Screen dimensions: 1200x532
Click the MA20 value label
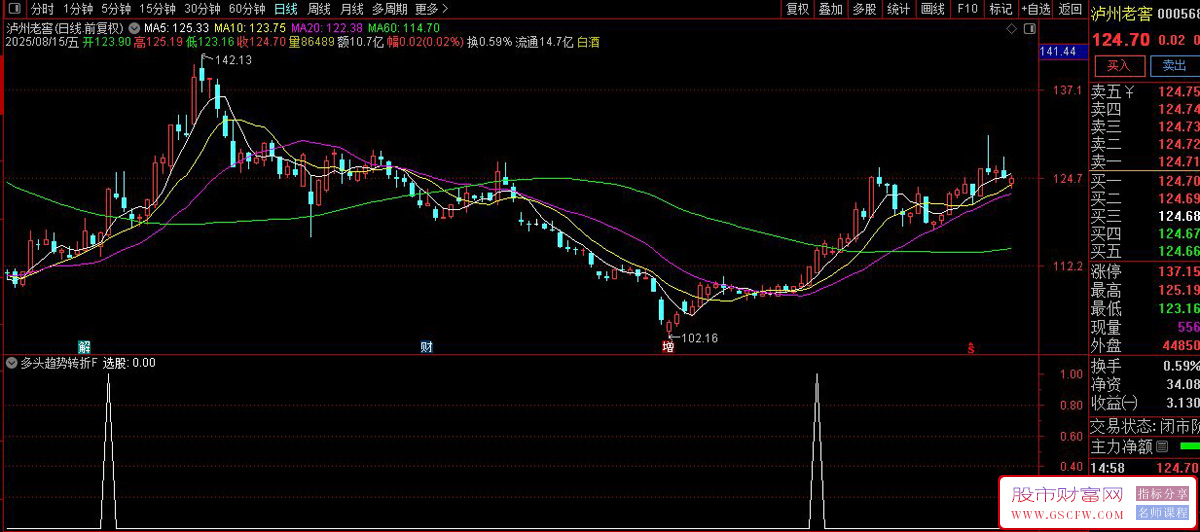tap(326, 28)
